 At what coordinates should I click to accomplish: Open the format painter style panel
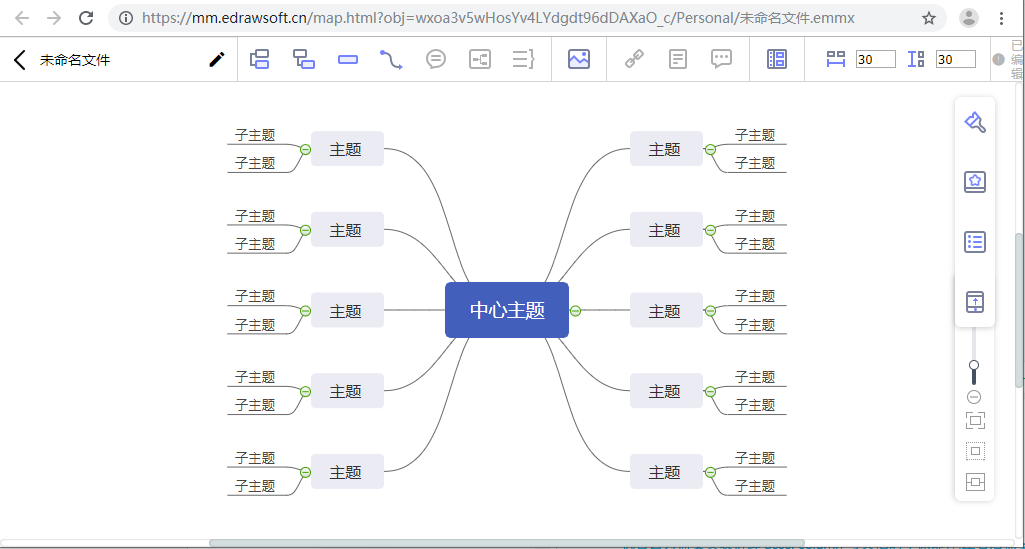pos(975,122)
